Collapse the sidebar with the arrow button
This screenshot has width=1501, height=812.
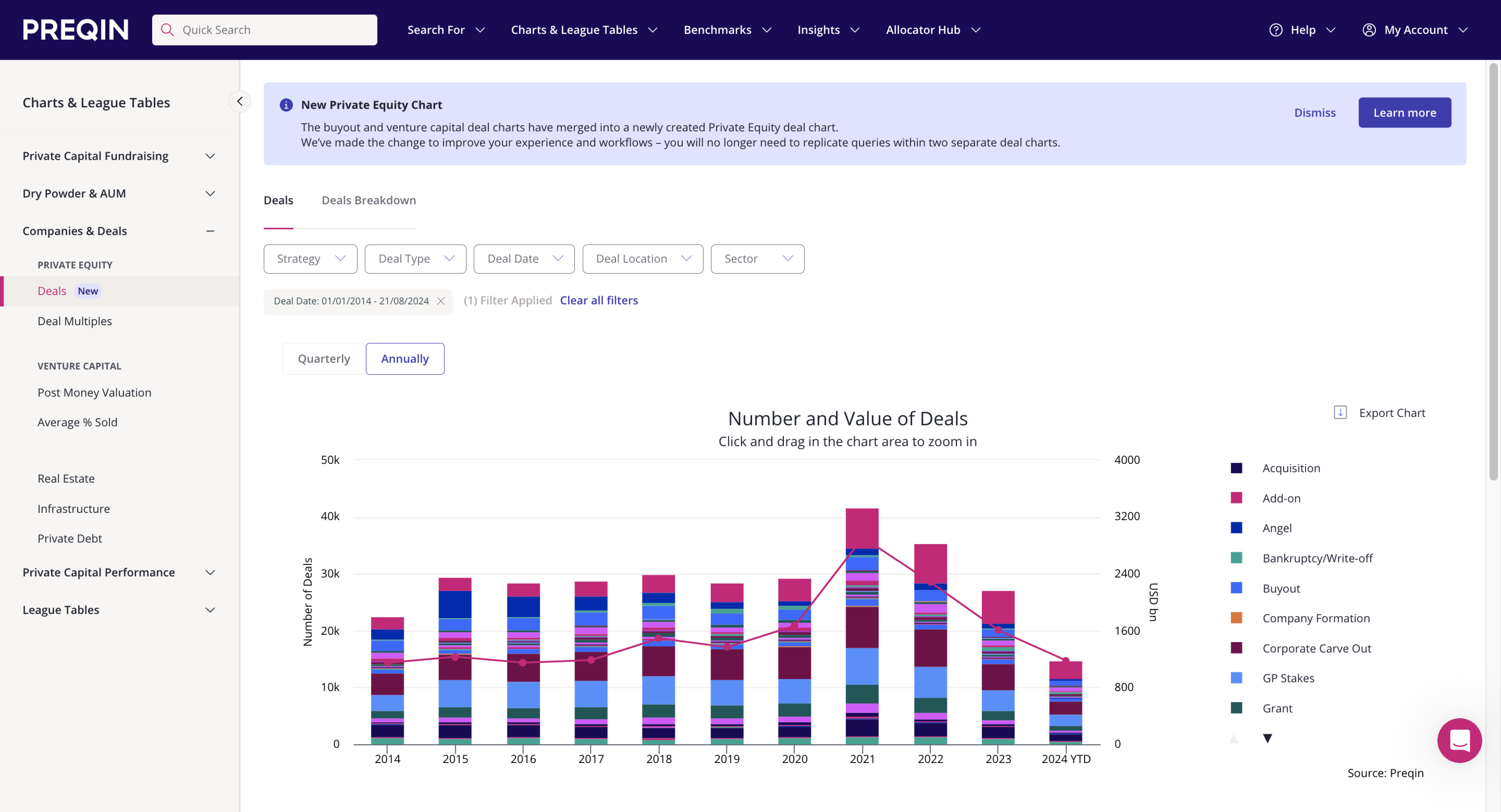239,101
